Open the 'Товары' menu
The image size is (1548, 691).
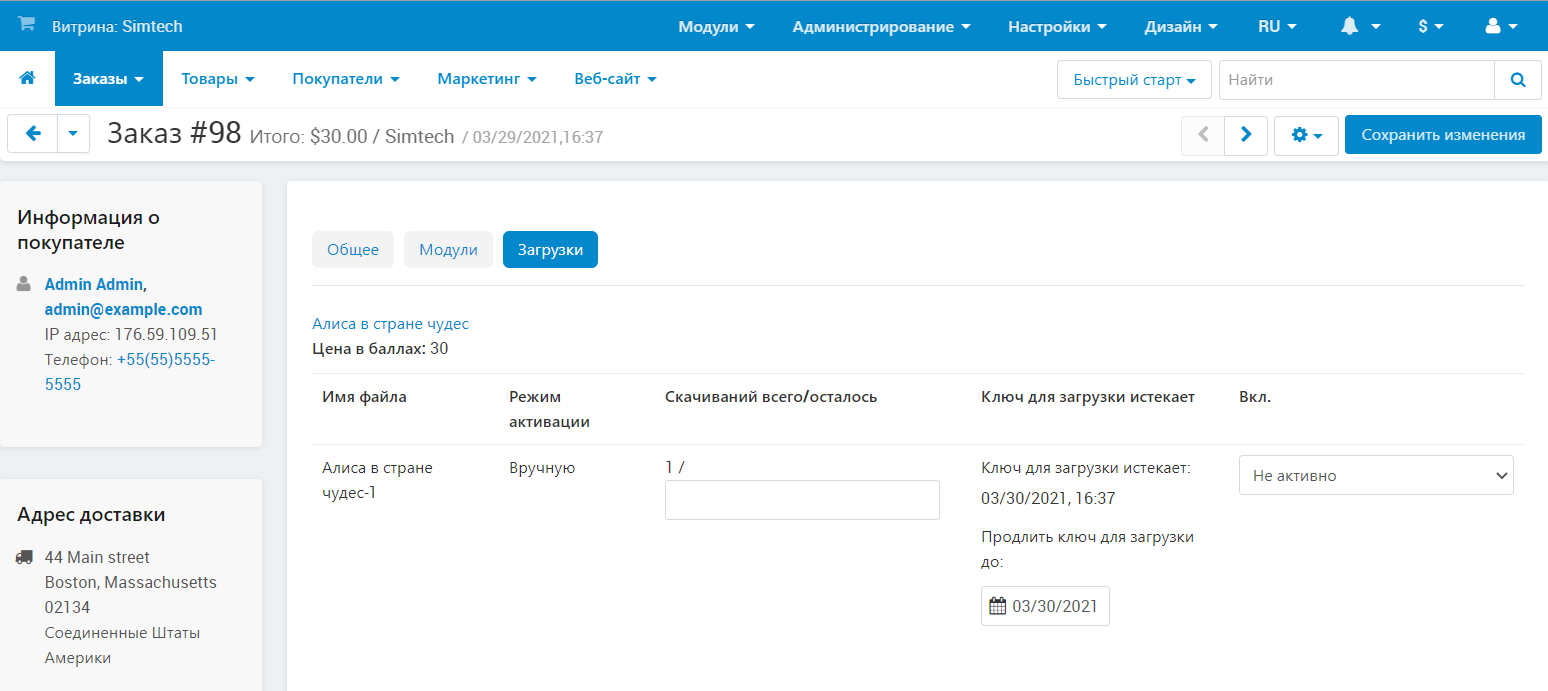(x=218, y=79)
